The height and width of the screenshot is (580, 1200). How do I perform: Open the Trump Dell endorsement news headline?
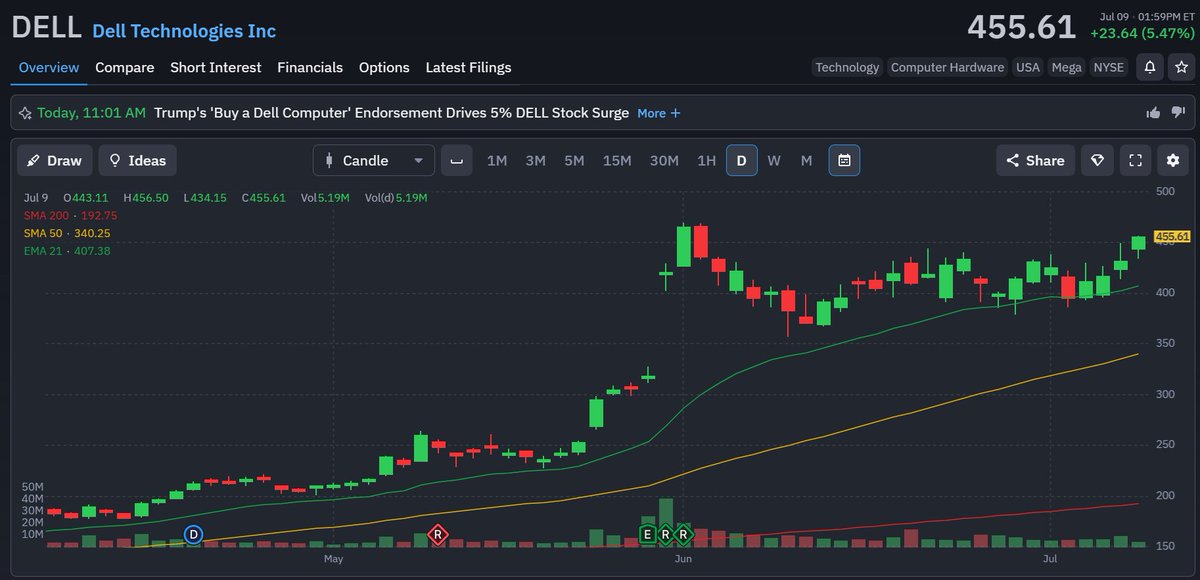[x=392, y=113]
